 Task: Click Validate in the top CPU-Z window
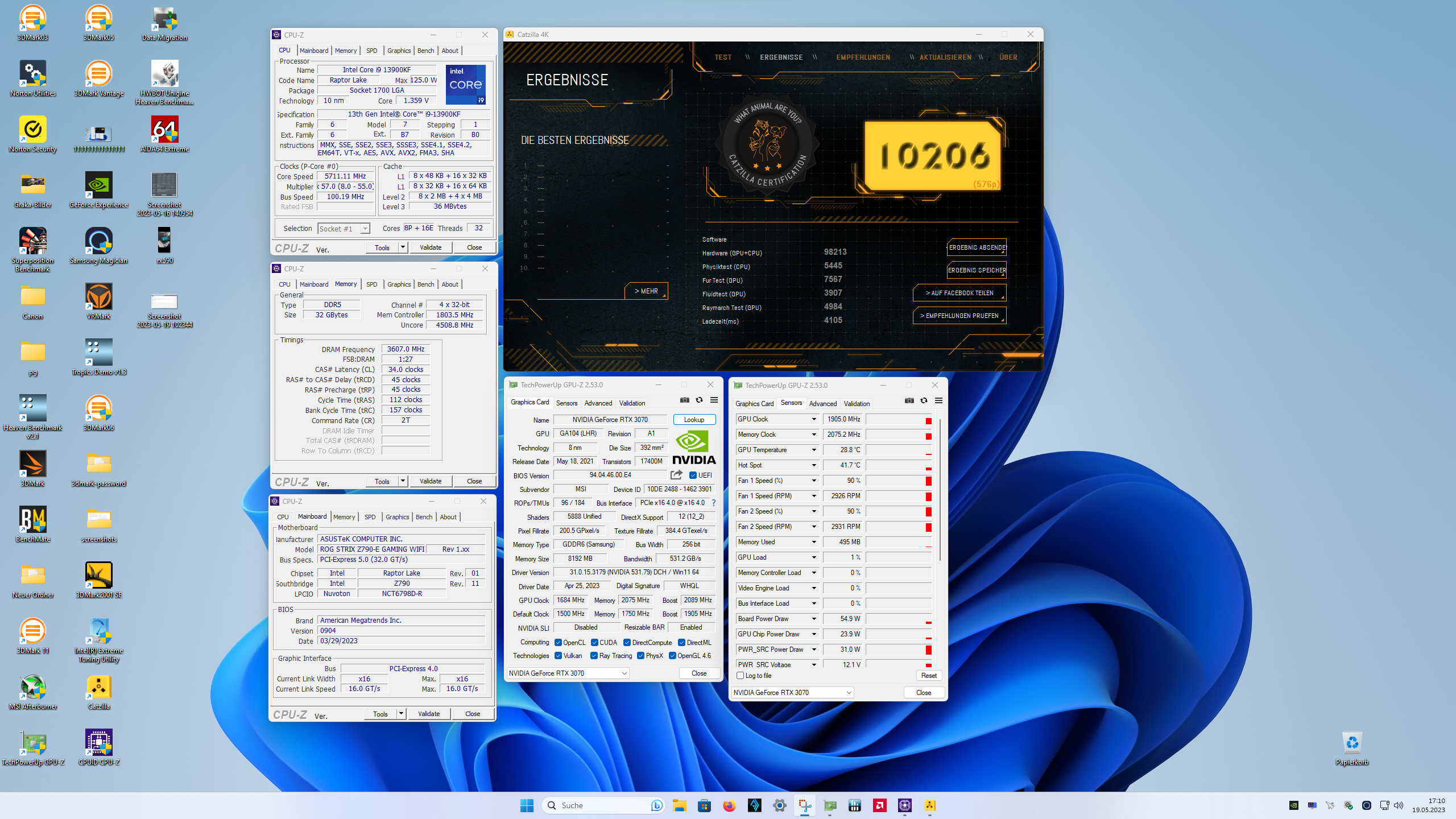431,247
